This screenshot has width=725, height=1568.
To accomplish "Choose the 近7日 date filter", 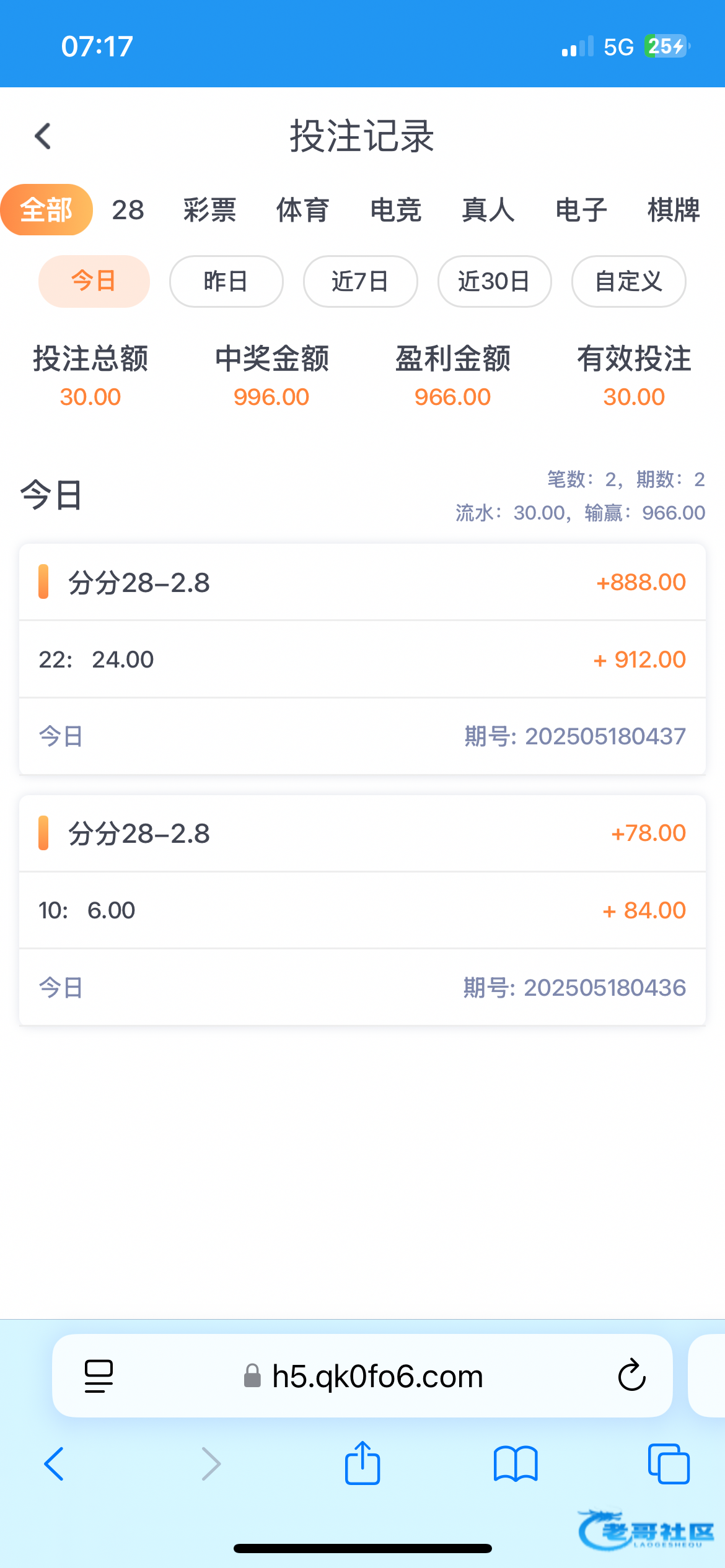I will click(x=360, y=281).
